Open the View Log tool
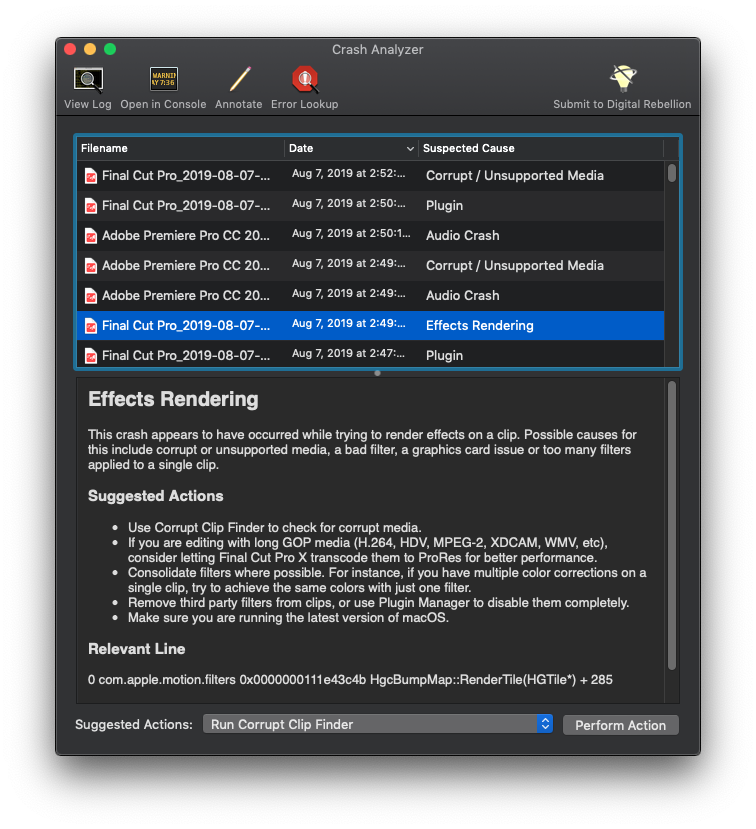The width and height of the screenshot is (756, 829). pos(88,88)
